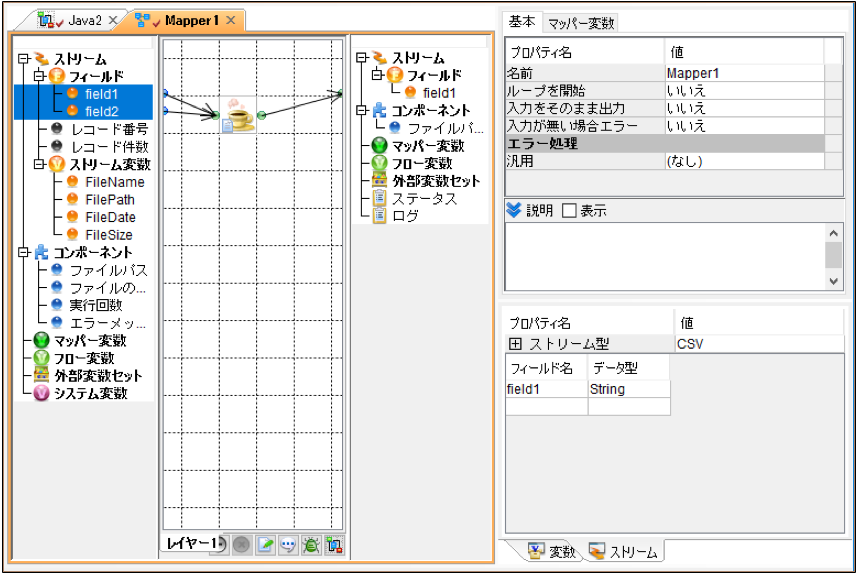The image size is (857, 574).
Task: Select the レイヤー1 layer tab
Action: pos(191,543)
